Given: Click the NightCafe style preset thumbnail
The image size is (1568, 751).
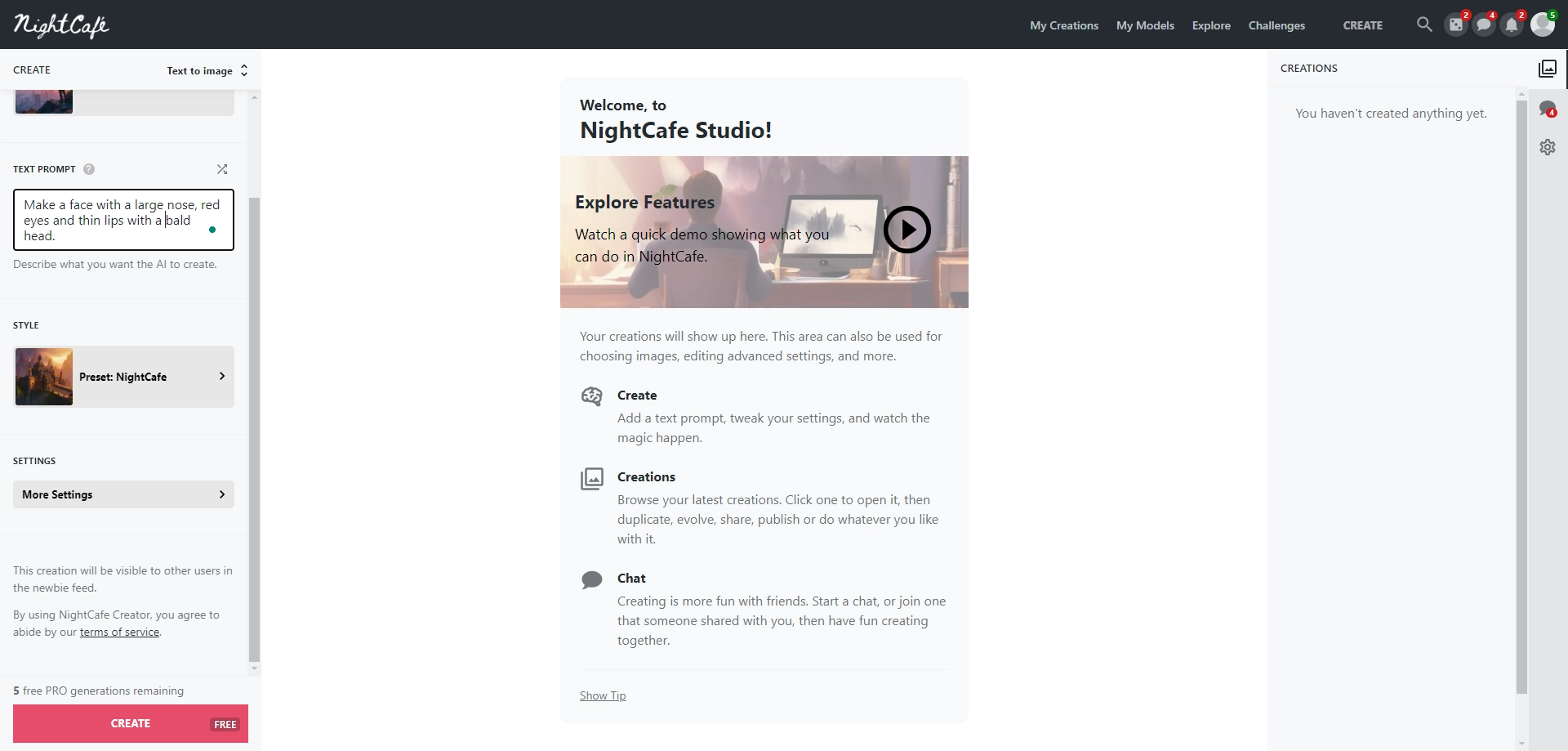Looking at the screenshot, I should tap(44, 377).
